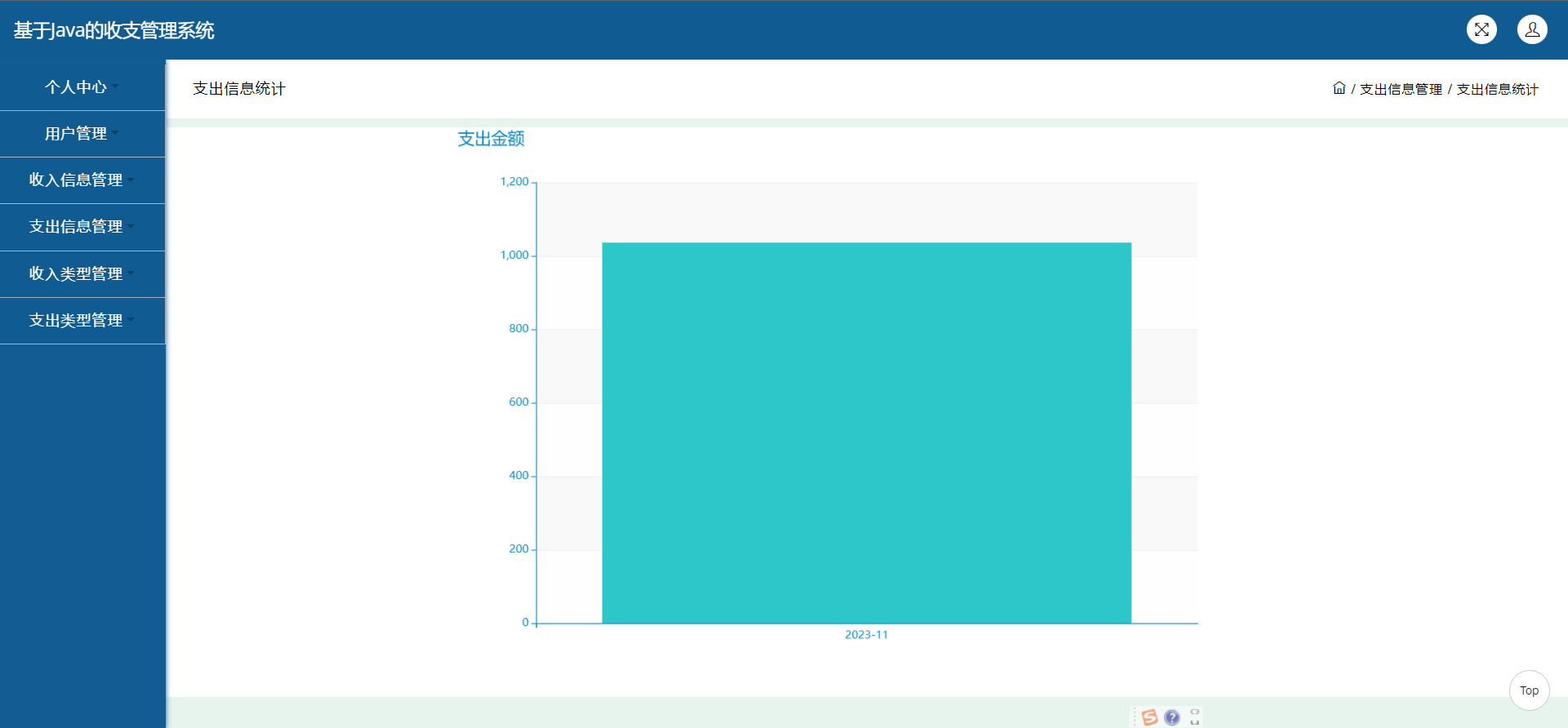Click the 2023-11 x-axis label
Screen dimensions: 1568x728
(866, 635)
